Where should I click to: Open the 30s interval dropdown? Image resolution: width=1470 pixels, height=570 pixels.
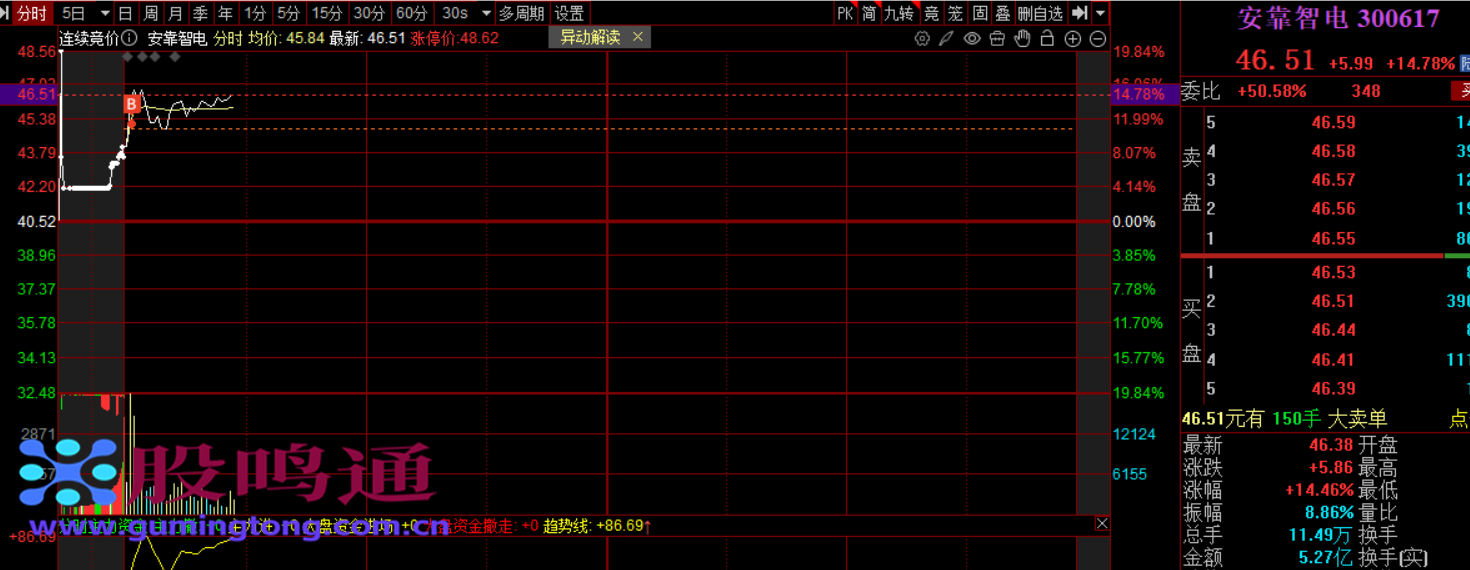pos(486,13)
